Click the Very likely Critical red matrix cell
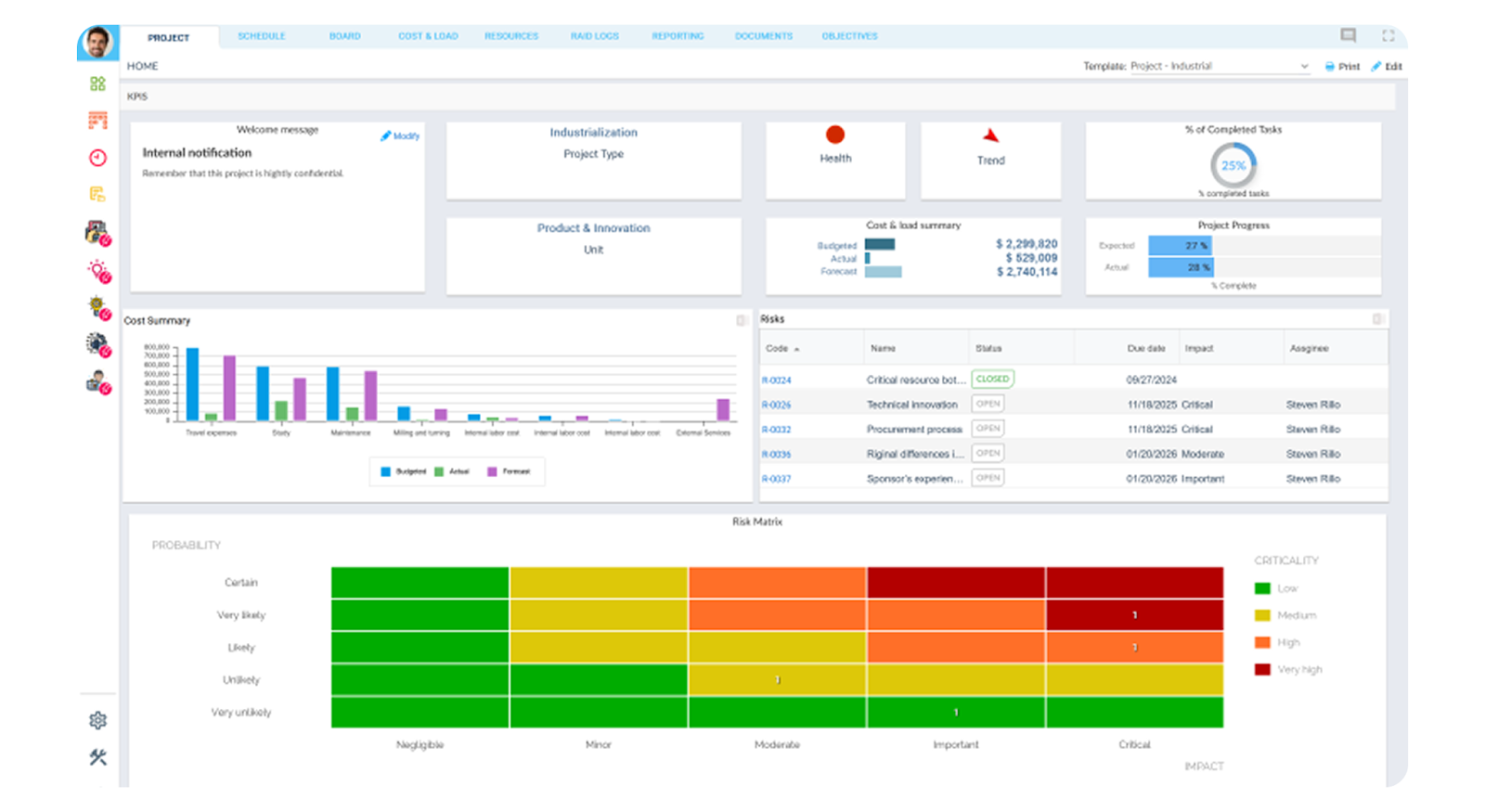 pyautogui.click(x=1134, y=614)
